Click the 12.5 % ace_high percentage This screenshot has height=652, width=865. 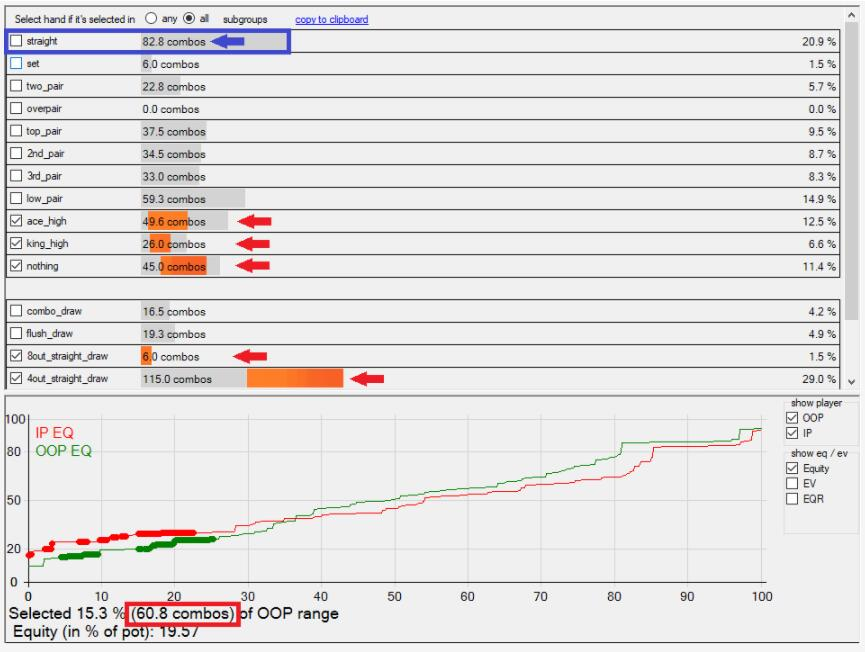coord(819,222)
